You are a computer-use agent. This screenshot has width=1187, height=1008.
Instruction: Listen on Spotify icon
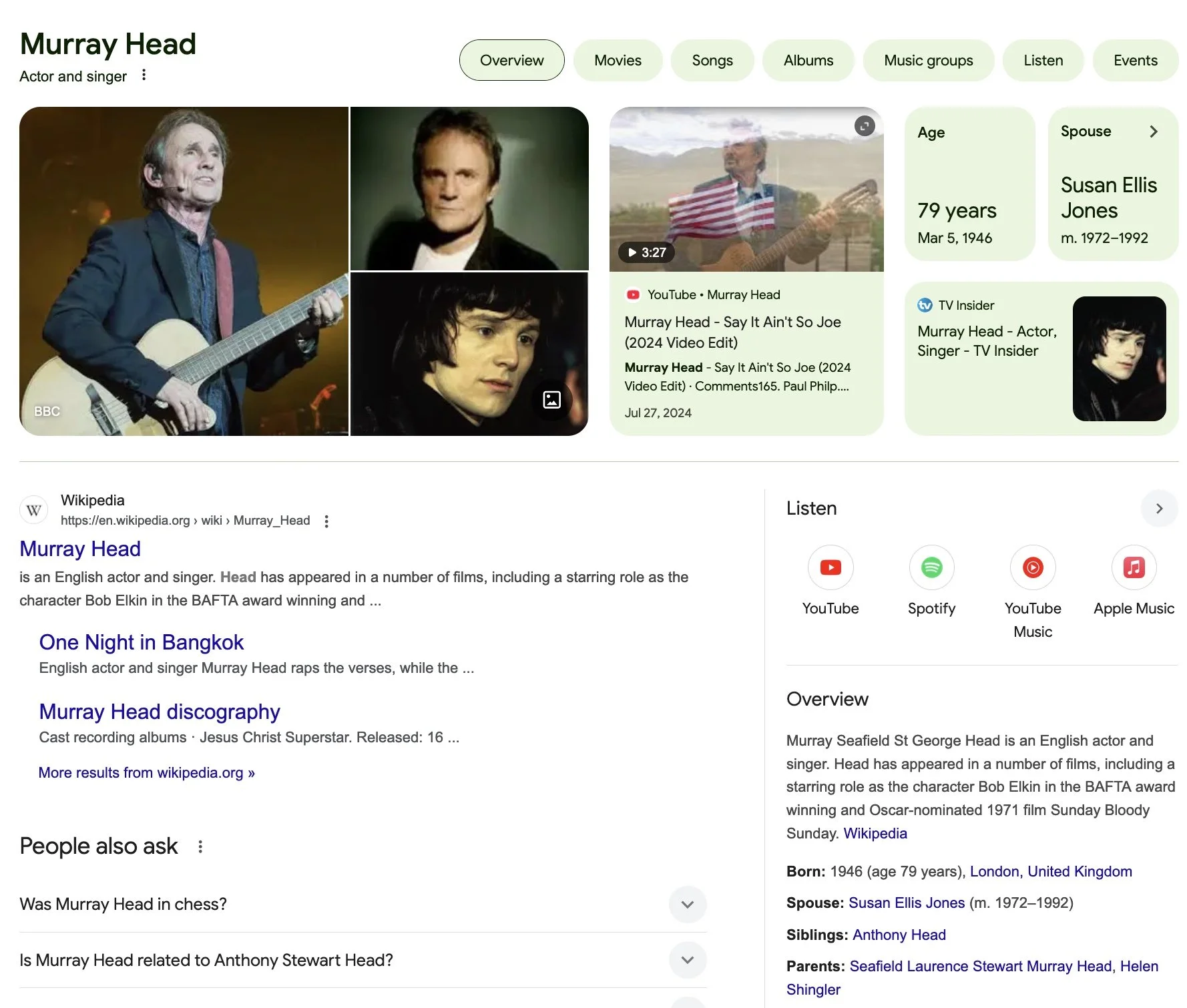(x=931, y=567)
